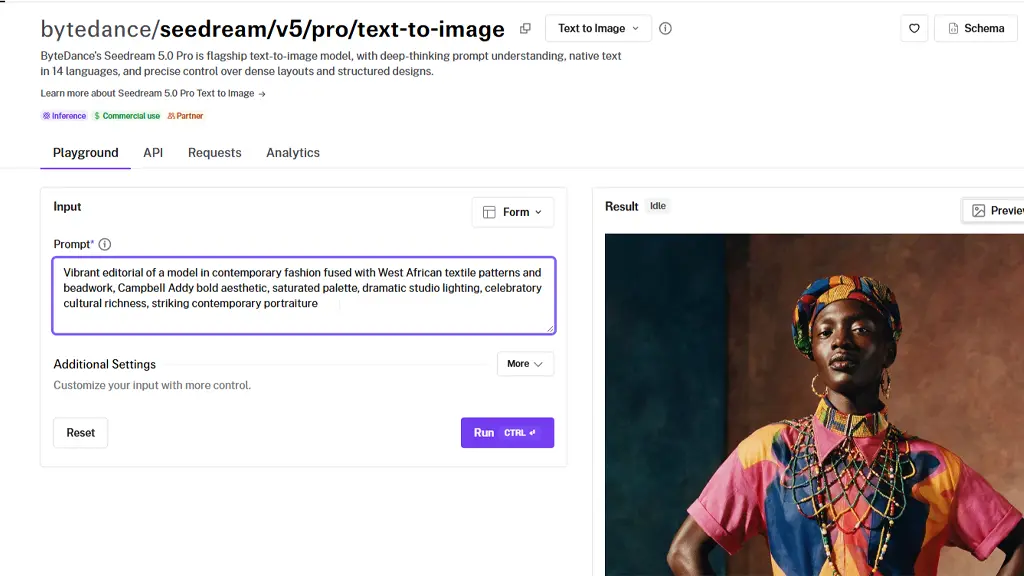Switch to the API tab
This screenshot has height=576, width=1024.
click(153, 153)
